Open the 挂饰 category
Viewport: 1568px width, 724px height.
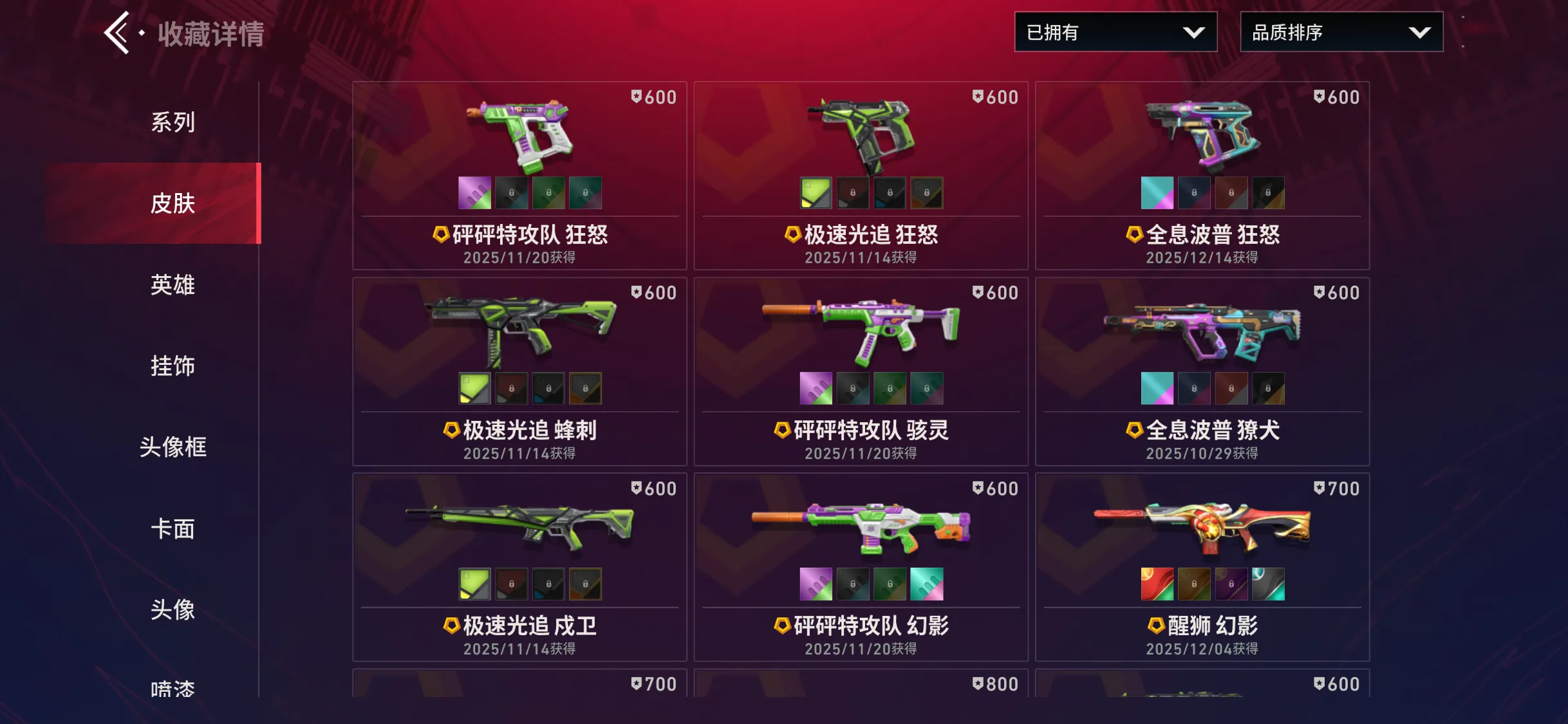pyautogui.click(x=173, y=366)
